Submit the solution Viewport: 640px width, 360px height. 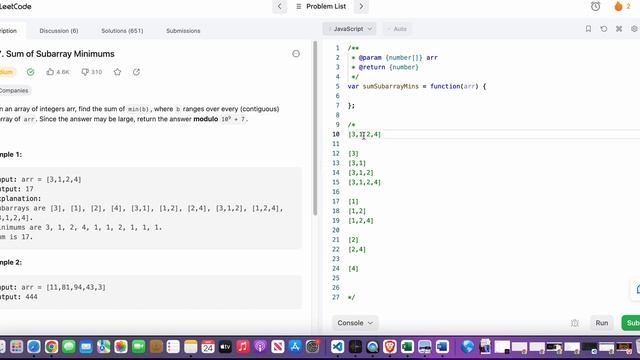pyautogui.click(x=631, y=323)
